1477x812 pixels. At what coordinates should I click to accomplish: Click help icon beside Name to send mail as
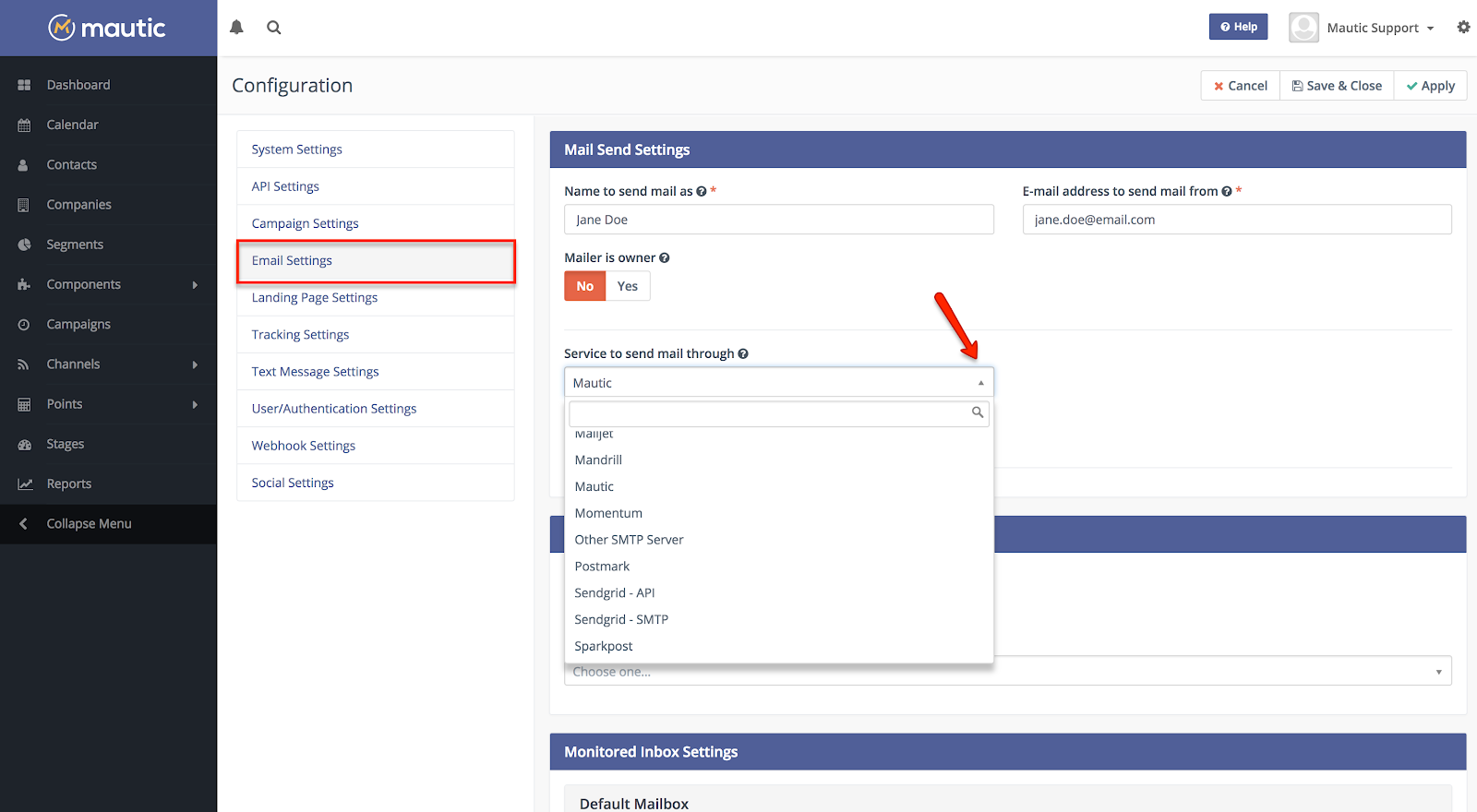click(x=702, y=191)
